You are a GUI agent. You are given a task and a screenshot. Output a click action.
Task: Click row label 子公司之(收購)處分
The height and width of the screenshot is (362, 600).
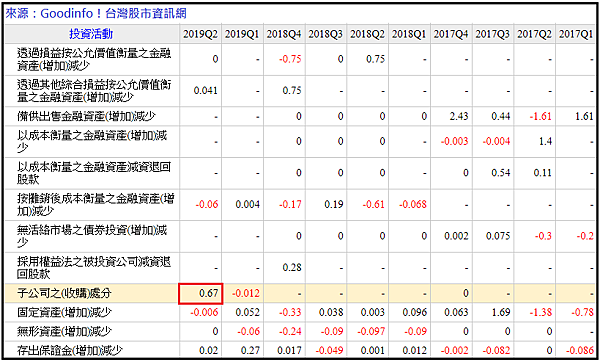tap(64, 294)
